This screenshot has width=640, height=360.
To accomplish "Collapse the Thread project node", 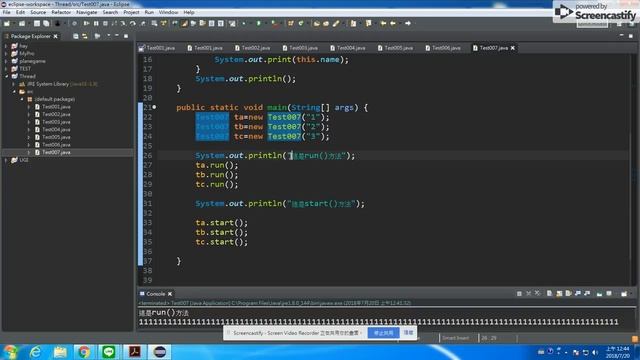I will coord(6,76).
